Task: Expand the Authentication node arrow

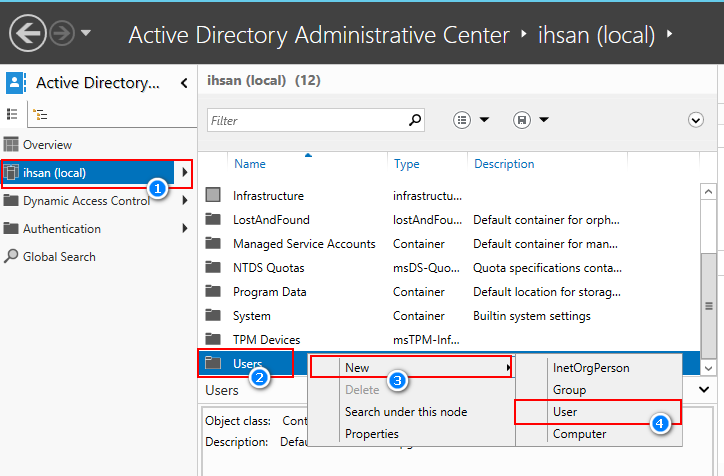Action: pos(185,228)
